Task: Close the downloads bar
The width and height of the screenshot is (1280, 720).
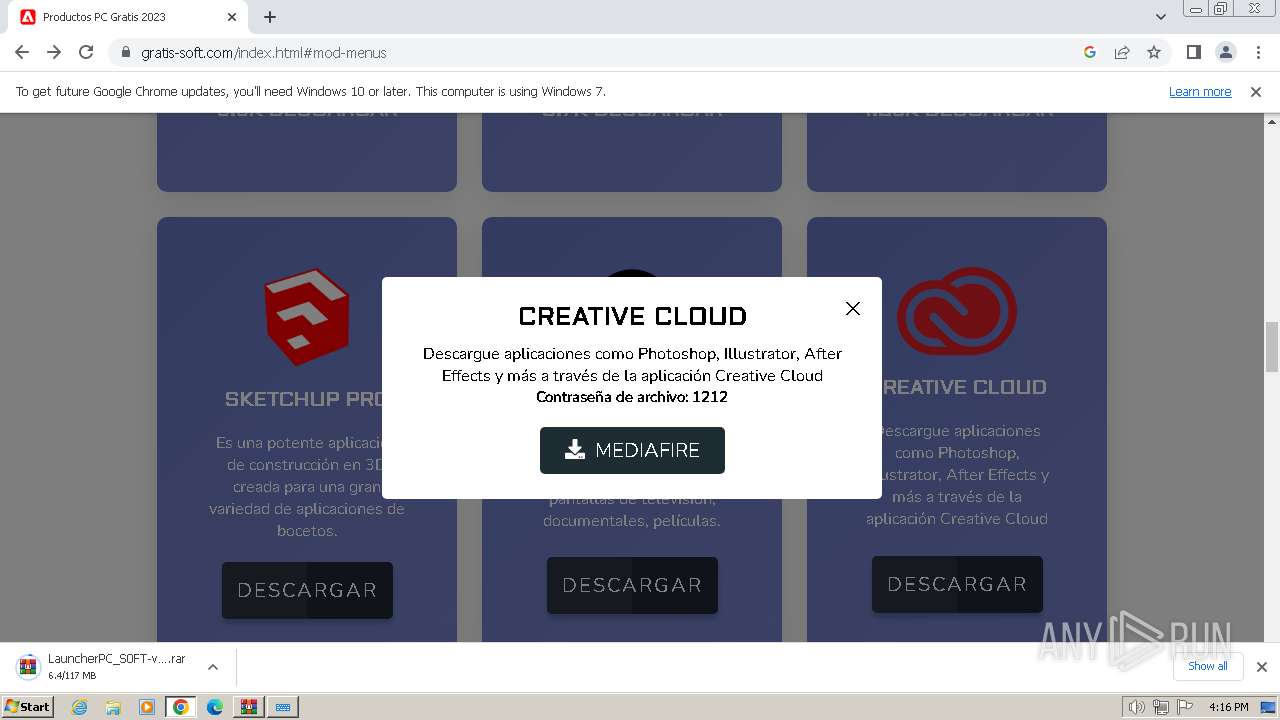Action: click(x=1262, y=667)
